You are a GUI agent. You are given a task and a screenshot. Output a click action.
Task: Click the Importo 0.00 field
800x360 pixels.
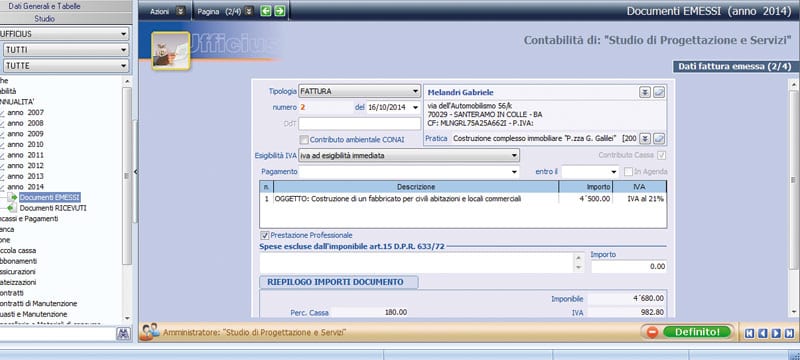tap(629, 266)
